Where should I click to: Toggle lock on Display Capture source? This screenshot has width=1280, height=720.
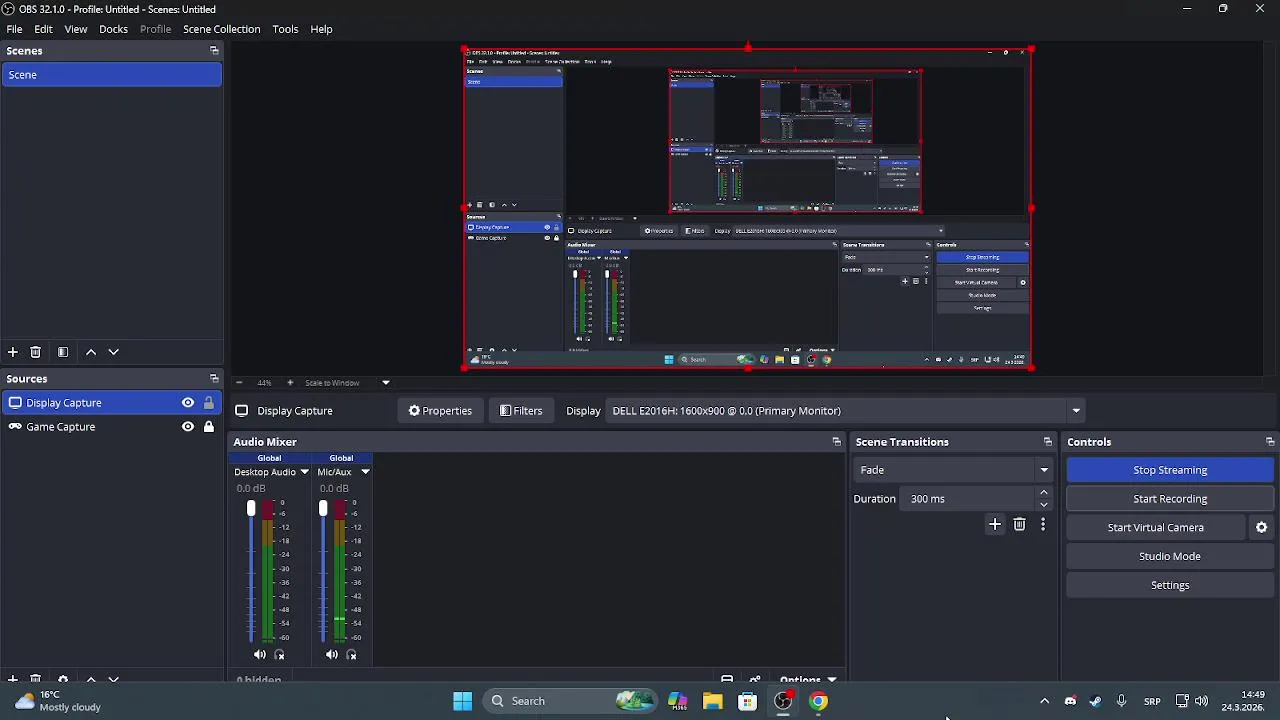coord(209,403)
